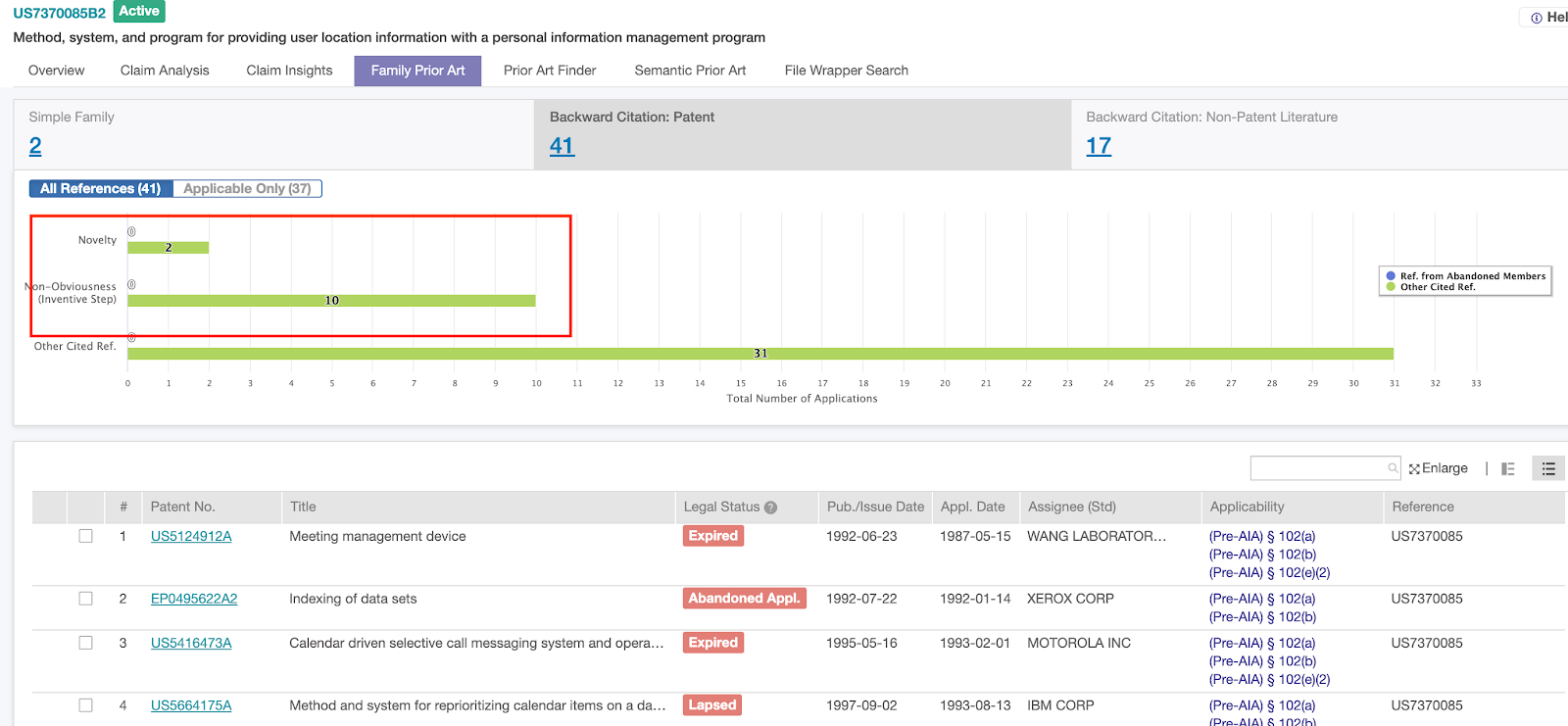This screenshot has height=726, width=1568.
Task: Switch to the split detail view icon
Action: point(1508,469)
